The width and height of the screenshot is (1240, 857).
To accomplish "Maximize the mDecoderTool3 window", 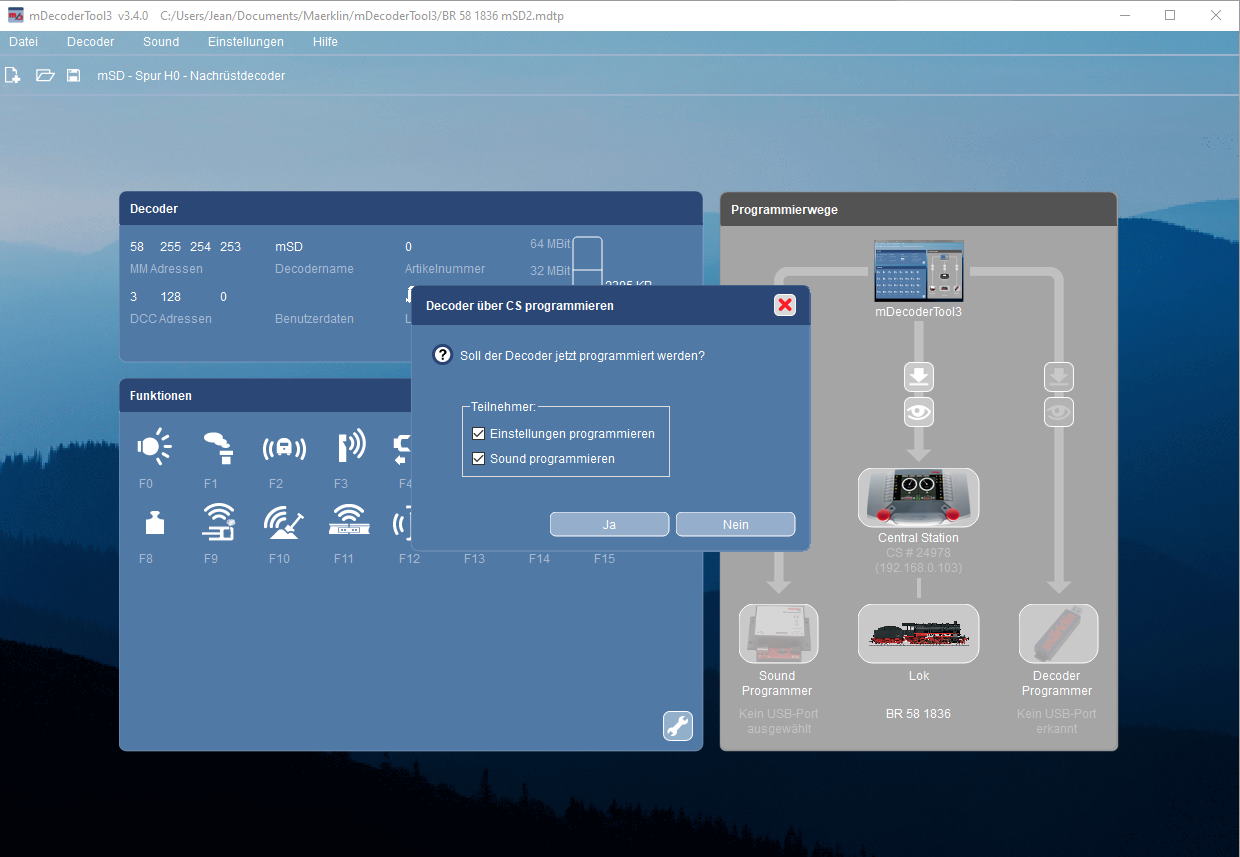I will click(1170, 15).
